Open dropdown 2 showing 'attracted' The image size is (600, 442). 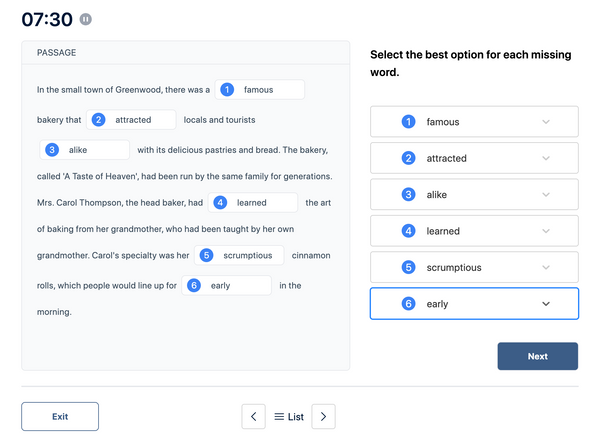(x=474, y=158)
